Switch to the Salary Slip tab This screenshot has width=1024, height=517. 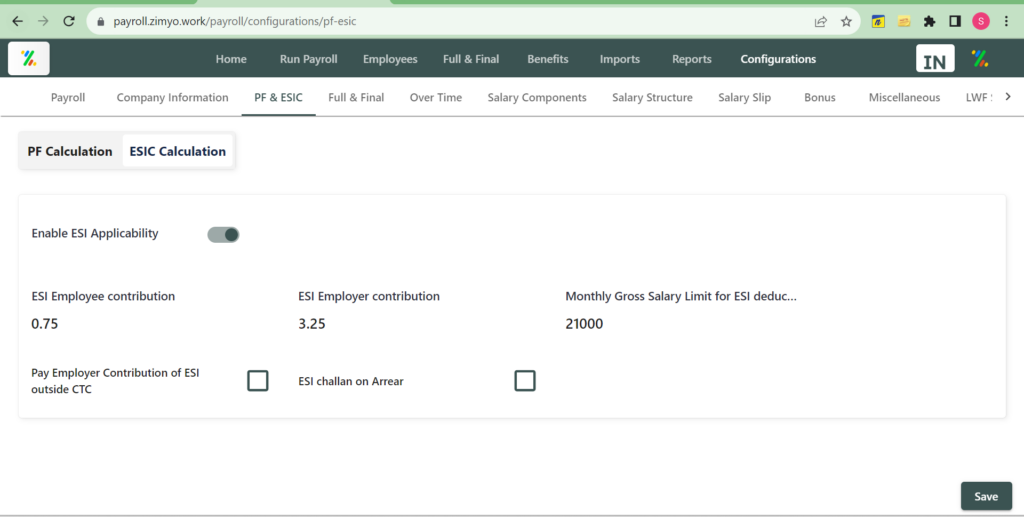coord(744,97)
